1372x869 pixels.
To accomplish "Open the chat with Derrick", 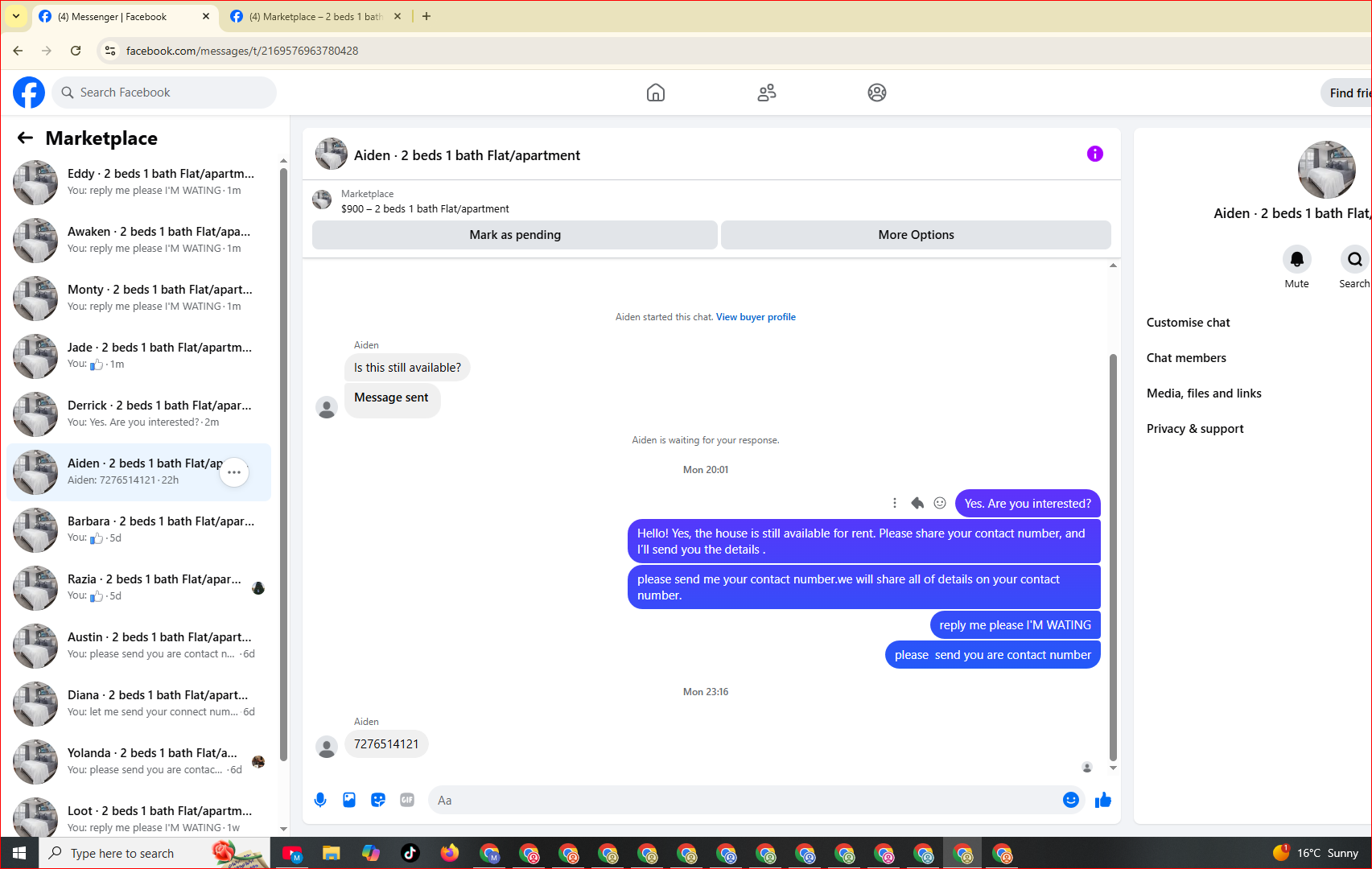I will point(138,414).
